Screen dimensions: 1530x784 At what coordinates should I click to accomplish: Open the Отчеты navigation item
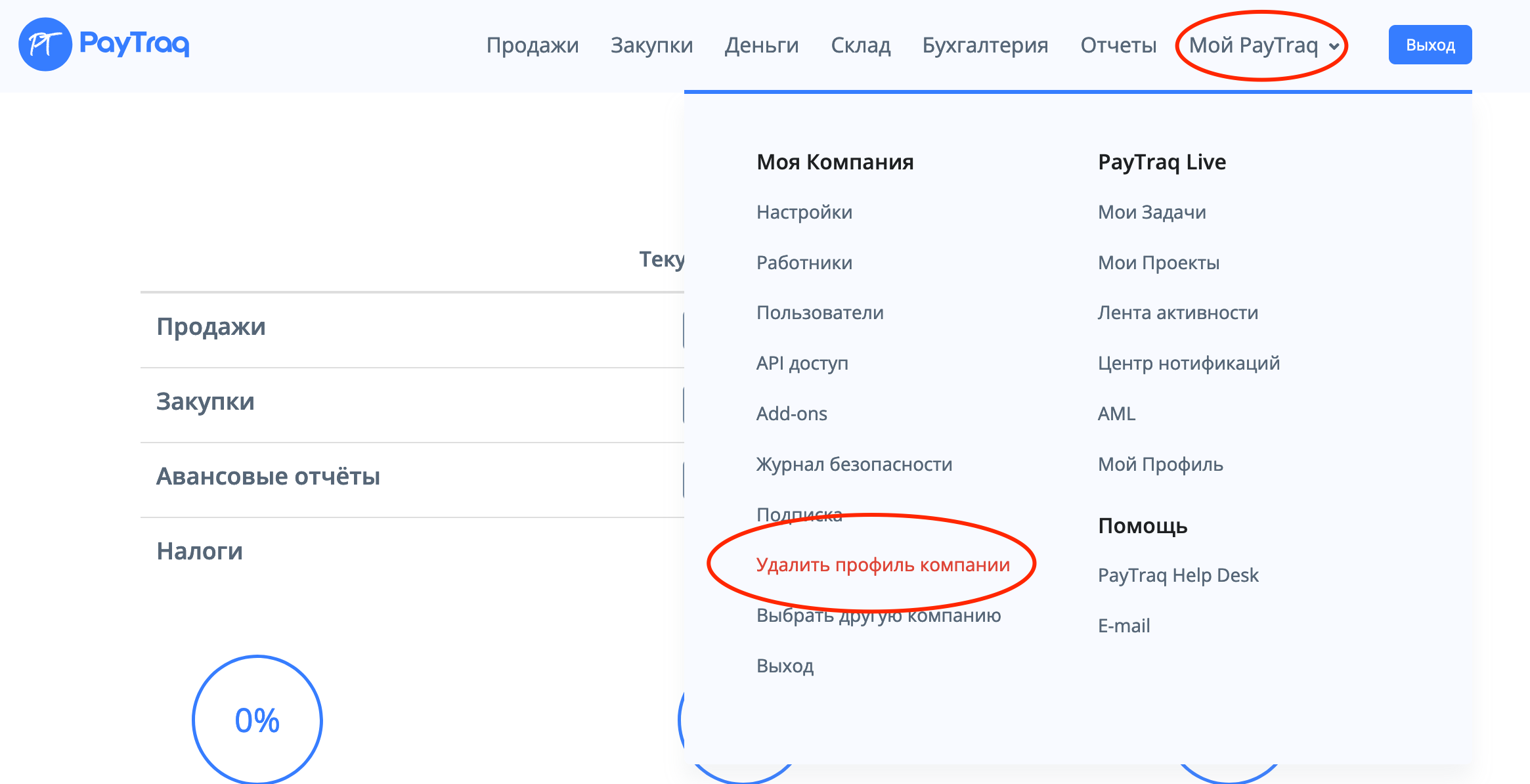click(1118, 45)
